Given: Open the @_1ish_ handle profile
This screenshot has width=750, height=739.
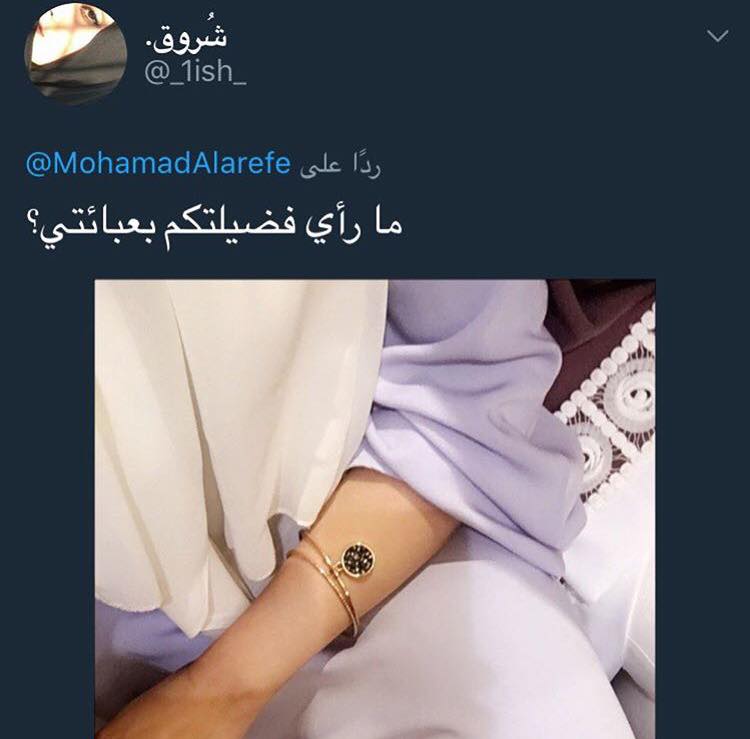Looking at the screenshot, I should (195, 72).
